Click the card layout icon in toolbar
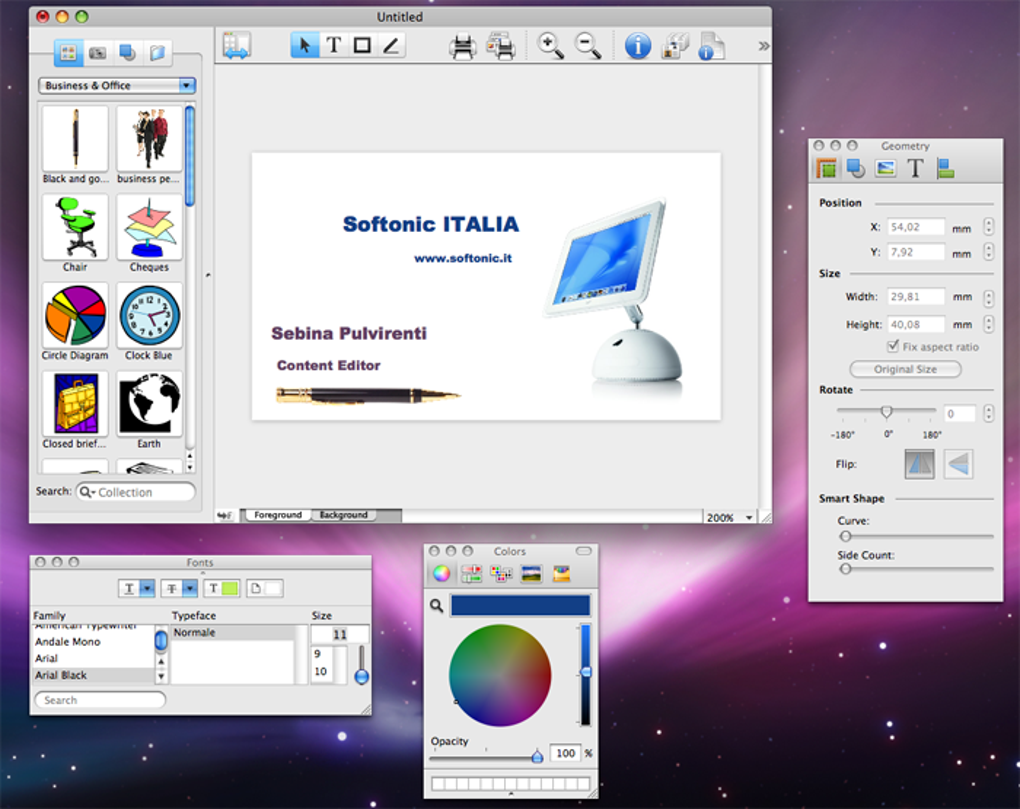Screen dimensions: 1020x809 [236, 46]
